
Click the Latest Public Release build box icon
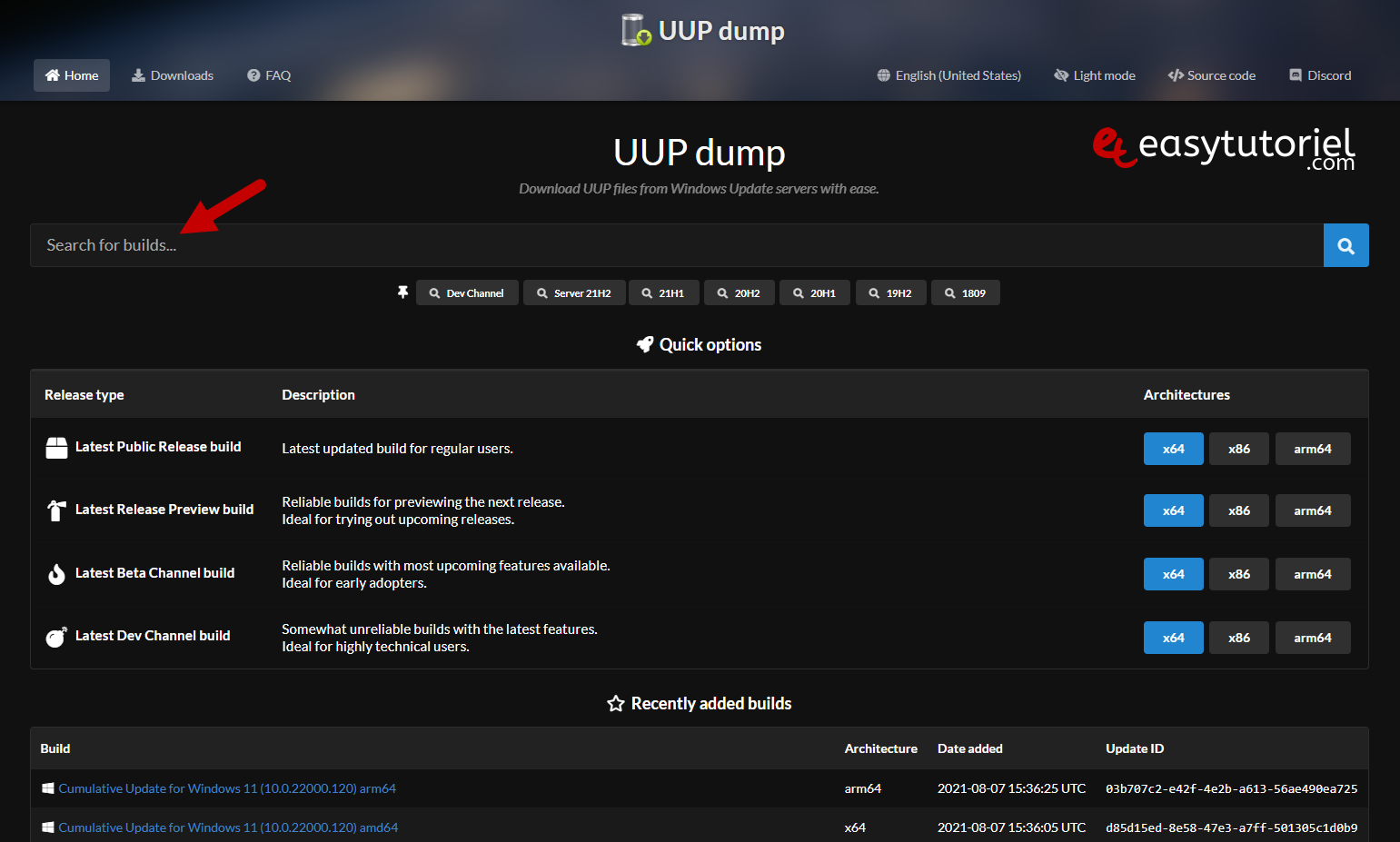pos(56,448)
